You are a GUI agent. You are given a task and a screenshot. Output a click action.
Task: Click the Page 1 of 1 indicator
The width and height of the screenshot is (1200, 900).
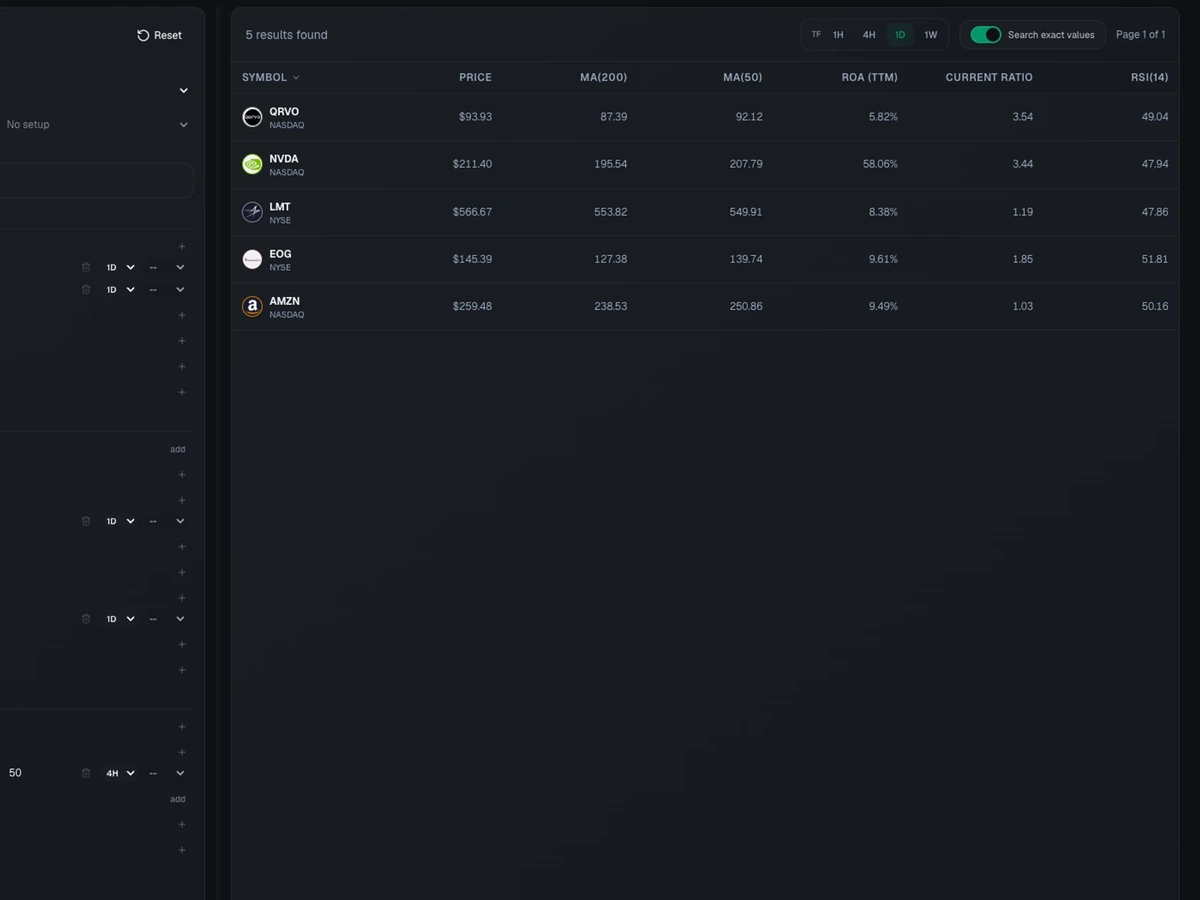1140,35
